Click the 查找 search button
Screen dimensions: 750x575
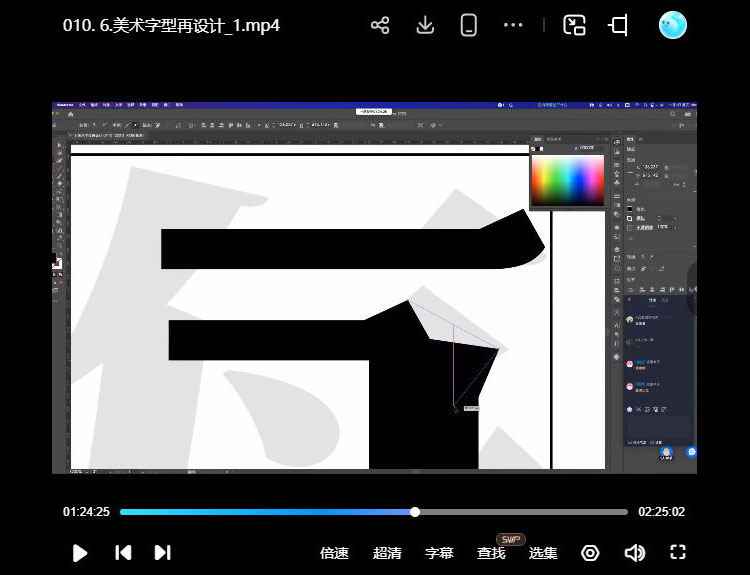tap(491, 553)
